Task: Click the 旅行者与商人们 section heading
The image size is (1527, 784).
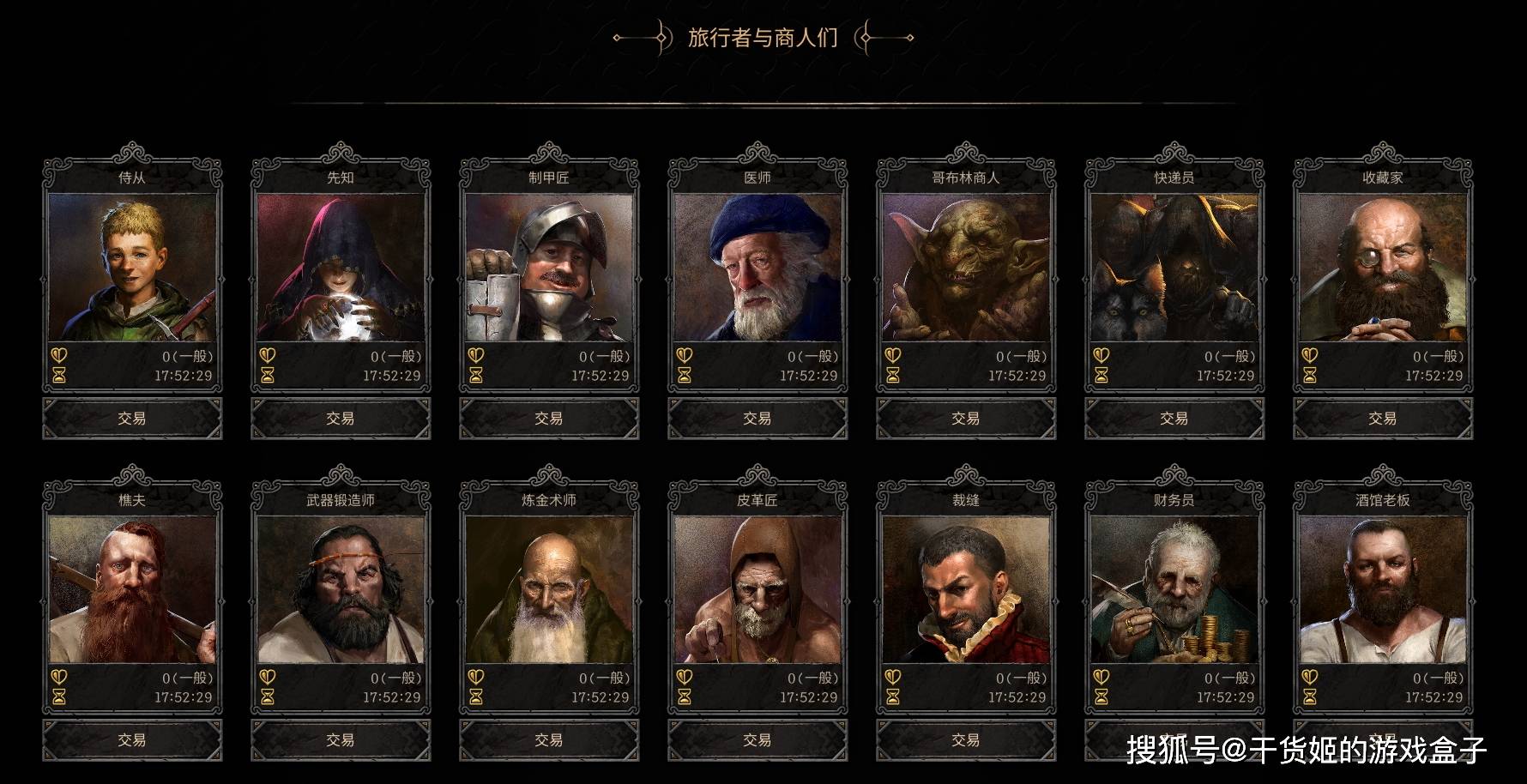Action: click(763, 38)
